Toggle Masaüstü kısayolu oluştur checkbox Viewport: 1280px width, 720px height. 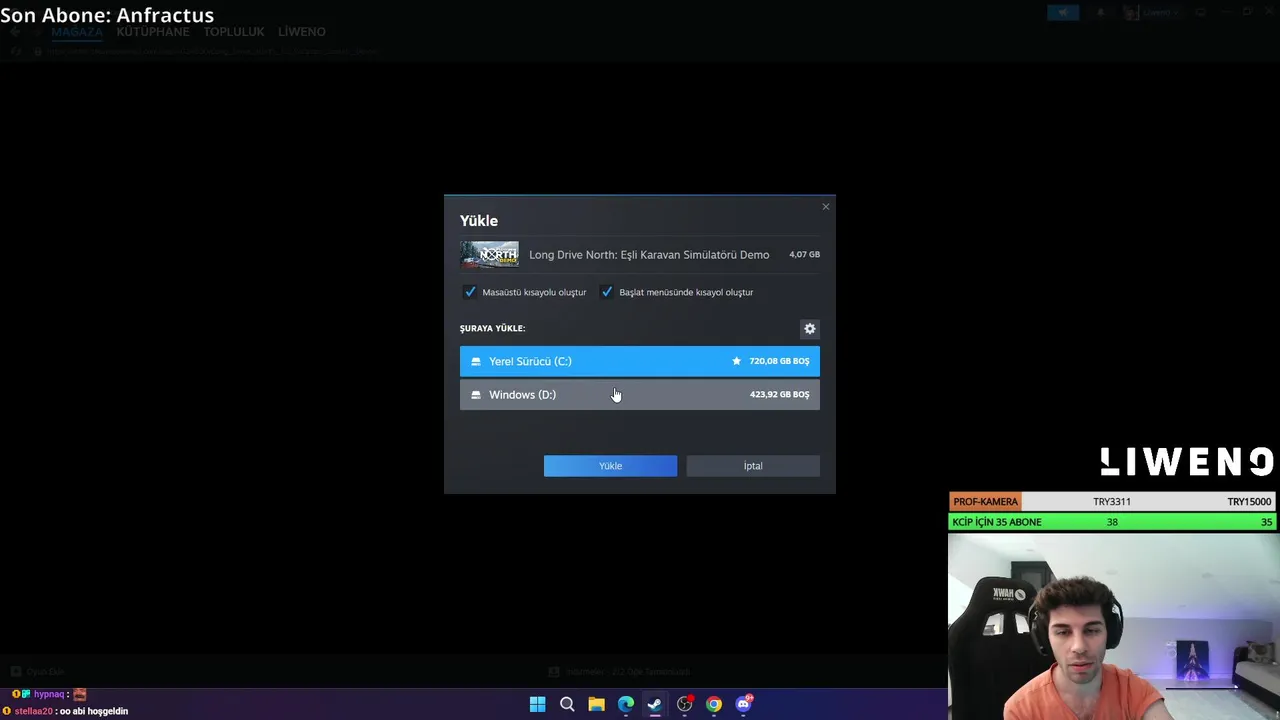coord(470,292)
